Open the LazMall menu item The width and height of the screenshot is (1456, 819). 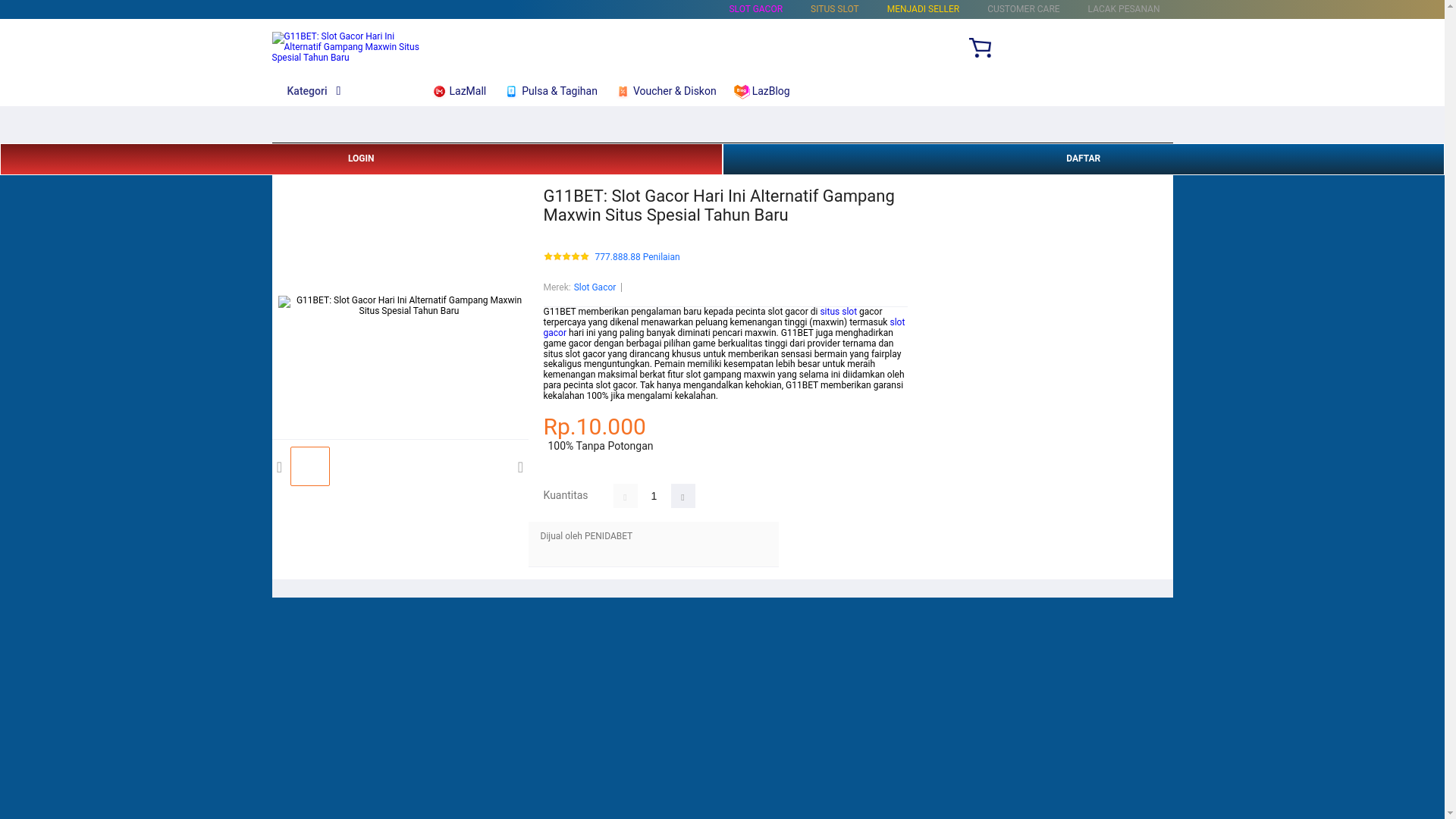467,91
